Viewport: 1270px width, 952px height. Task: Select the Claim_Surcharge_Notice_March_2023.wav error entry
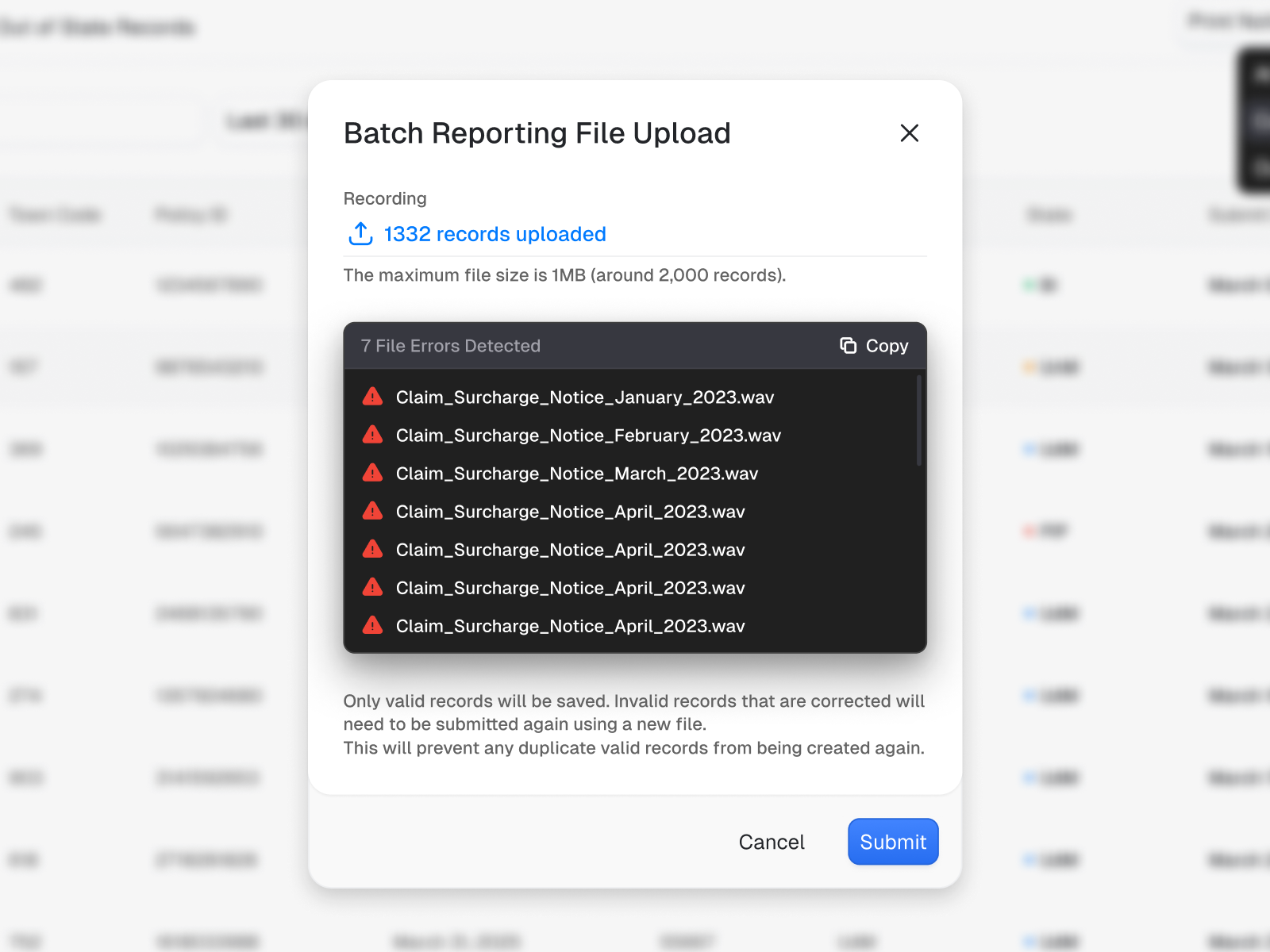[x=577, y=473]
